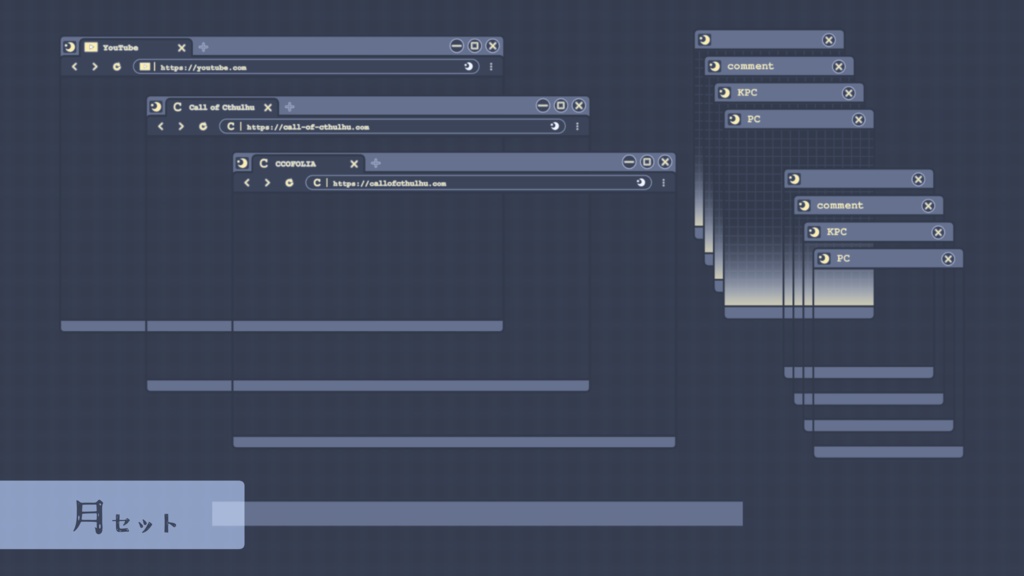
Task: Go back in the Call of Cthulhu window
Action: (161, 126)
